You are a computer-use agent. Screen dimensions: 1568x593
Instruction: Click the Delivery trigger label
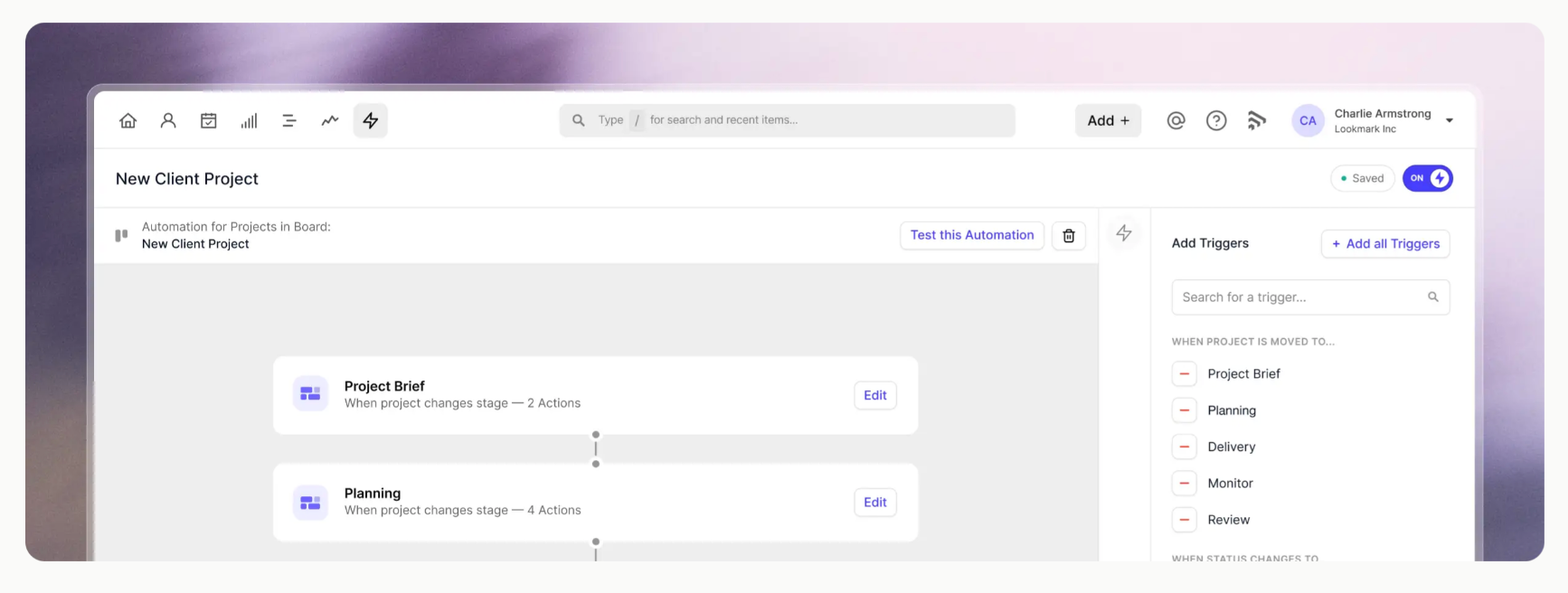tap(1232, 447)
